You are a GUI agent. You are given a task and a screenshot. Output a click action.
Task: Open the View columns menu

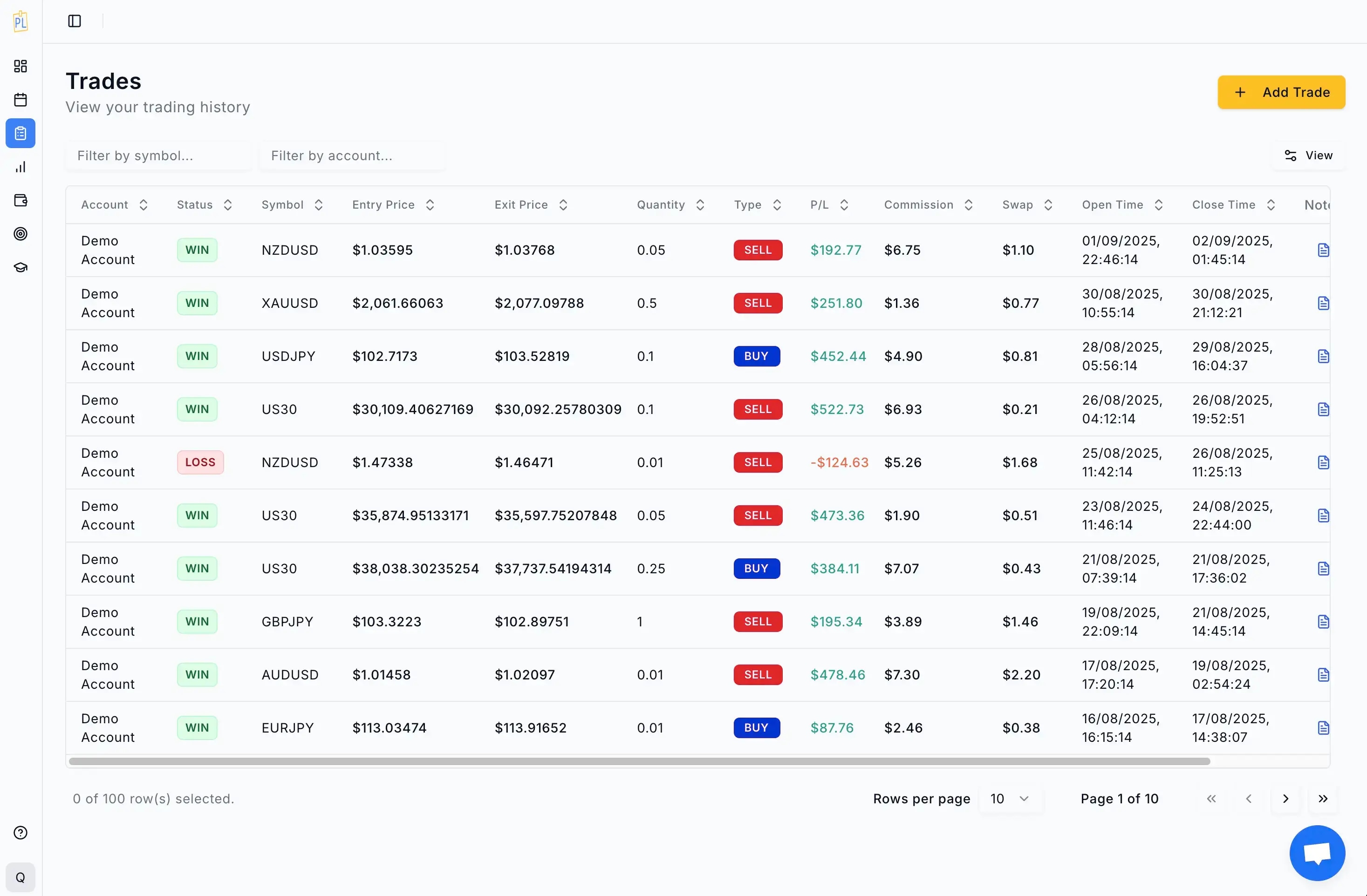click(x=1308, y=155)
